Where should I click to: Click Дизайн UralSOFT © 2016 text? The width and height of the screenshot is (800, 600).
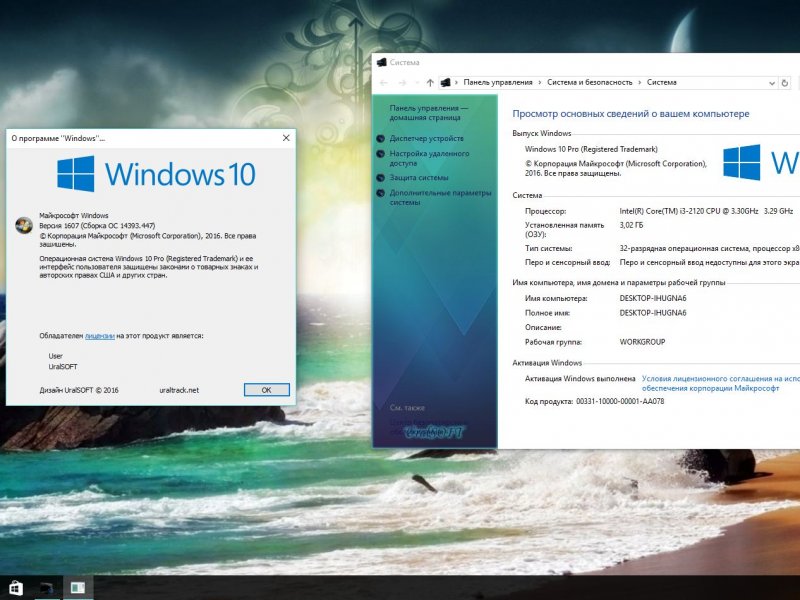click(x=79, y=390)
